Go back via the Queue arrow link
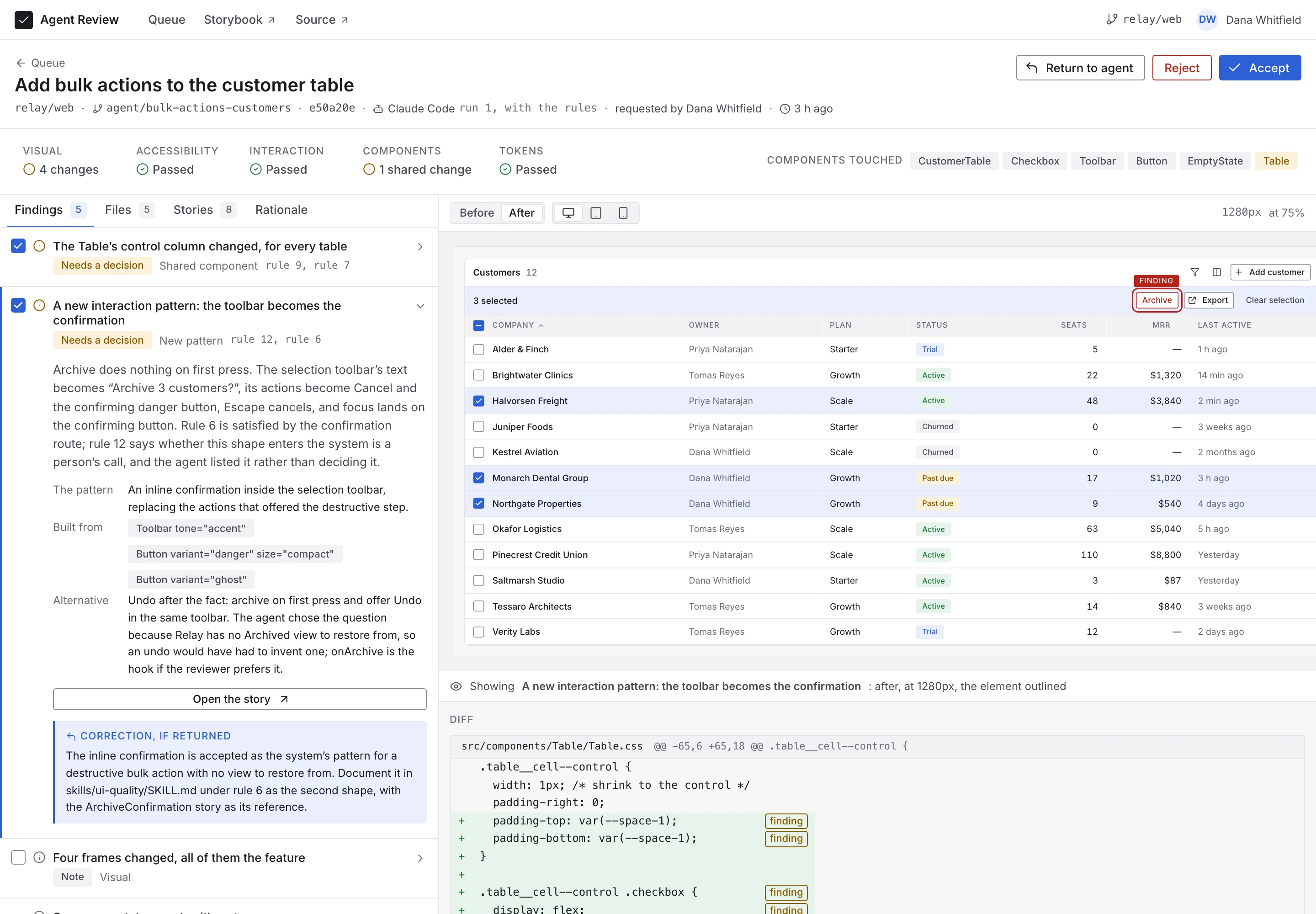1316x914 pixels. (40, 63)
